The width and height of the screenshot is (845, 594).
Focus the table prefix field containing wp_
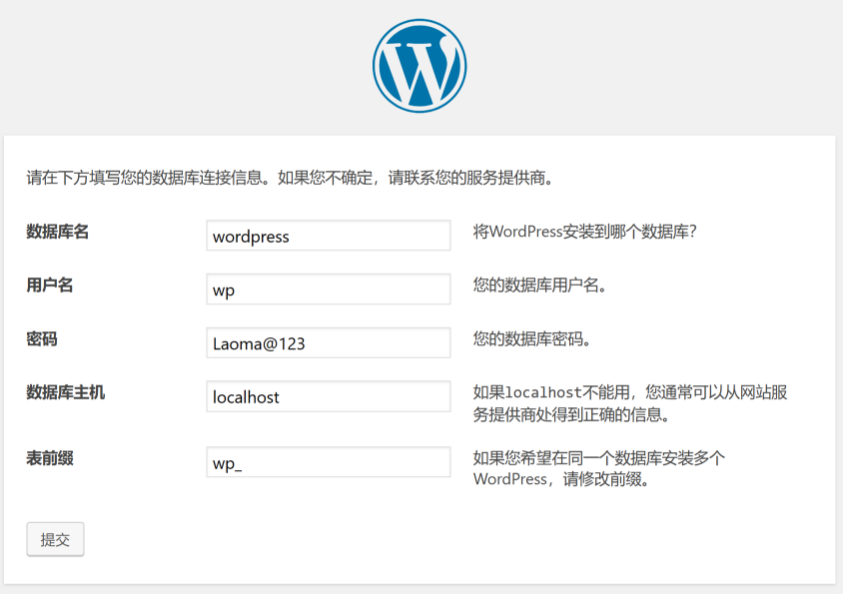pyautogui.click(x=328, y=462)
